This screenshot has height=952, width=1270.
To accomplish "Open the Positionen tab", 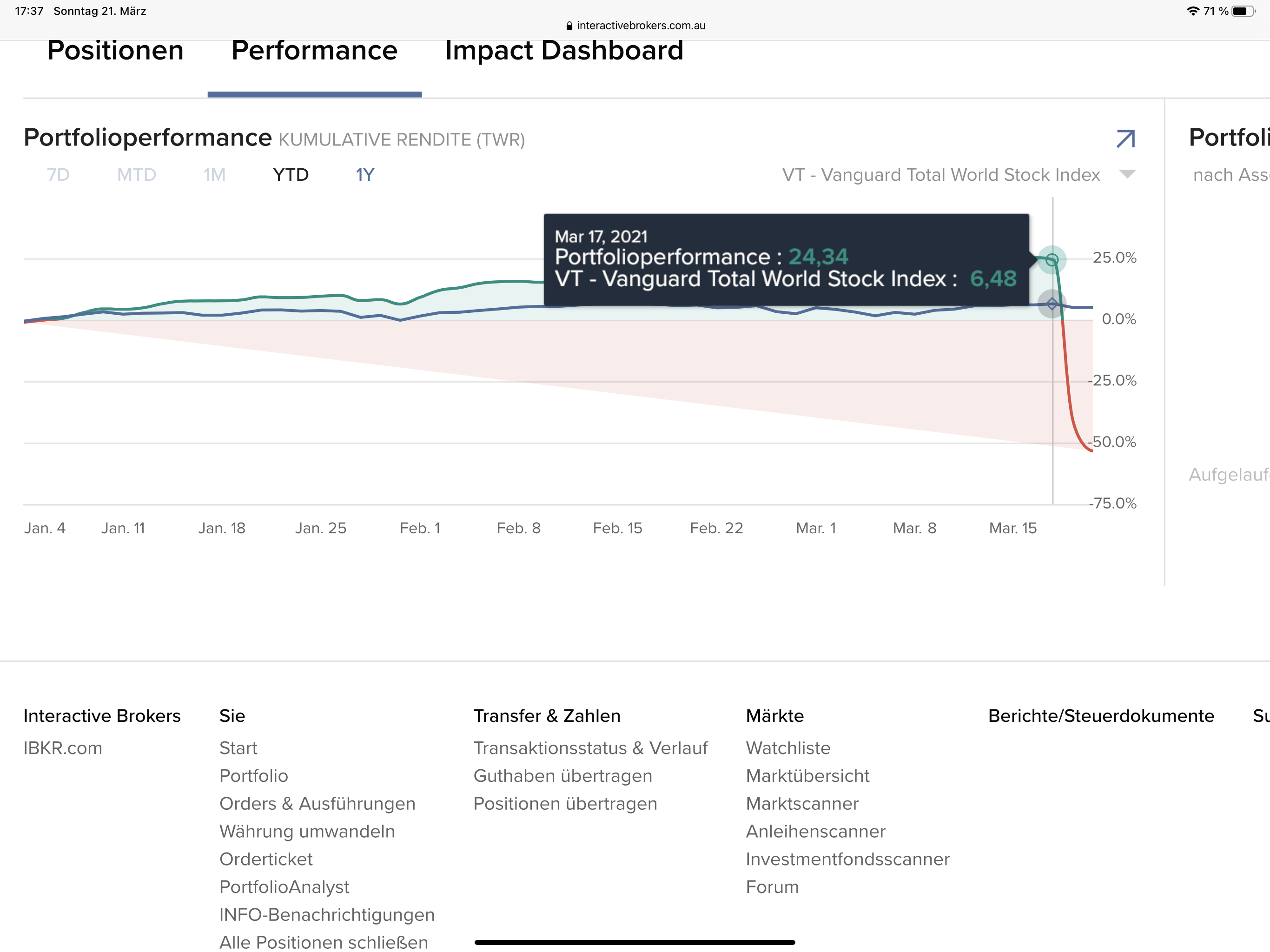I will click(115, 51).
